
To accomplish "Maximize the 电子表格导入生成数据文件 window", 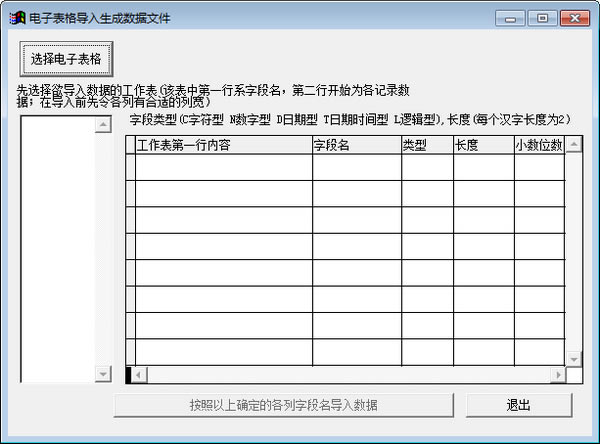I will (x=541, y=17).
